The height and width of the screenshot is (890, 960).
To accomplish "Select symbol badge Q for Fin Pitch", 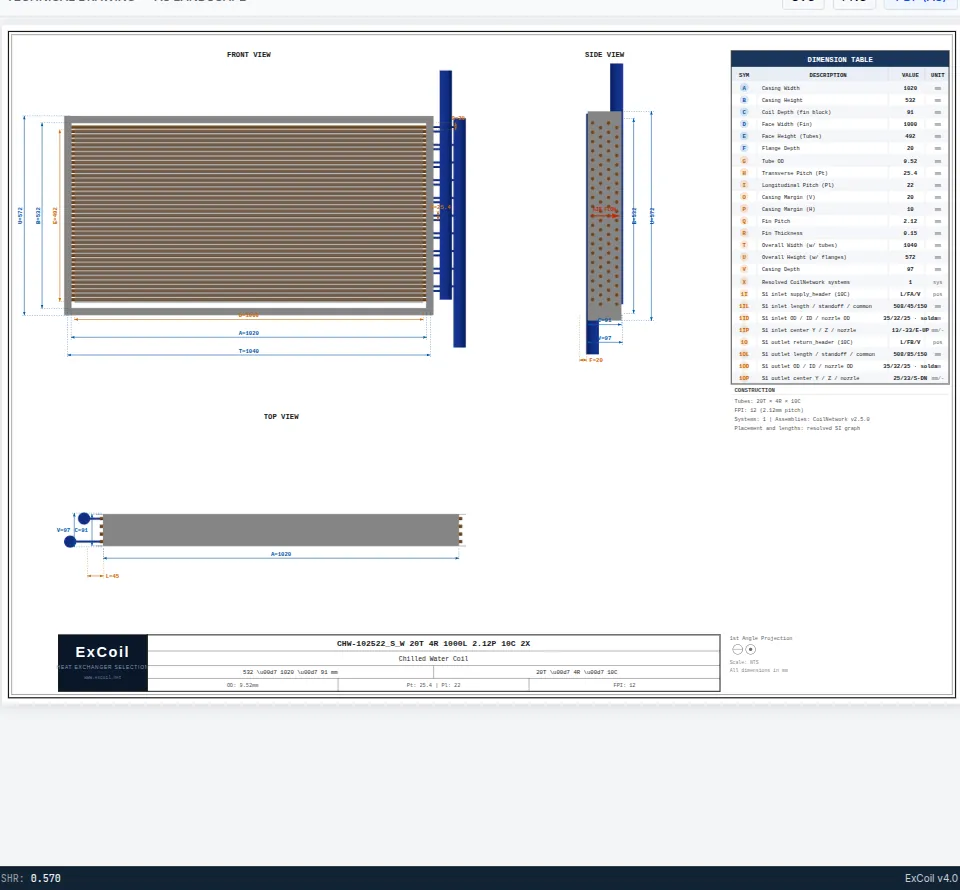I will pos(744,221).
